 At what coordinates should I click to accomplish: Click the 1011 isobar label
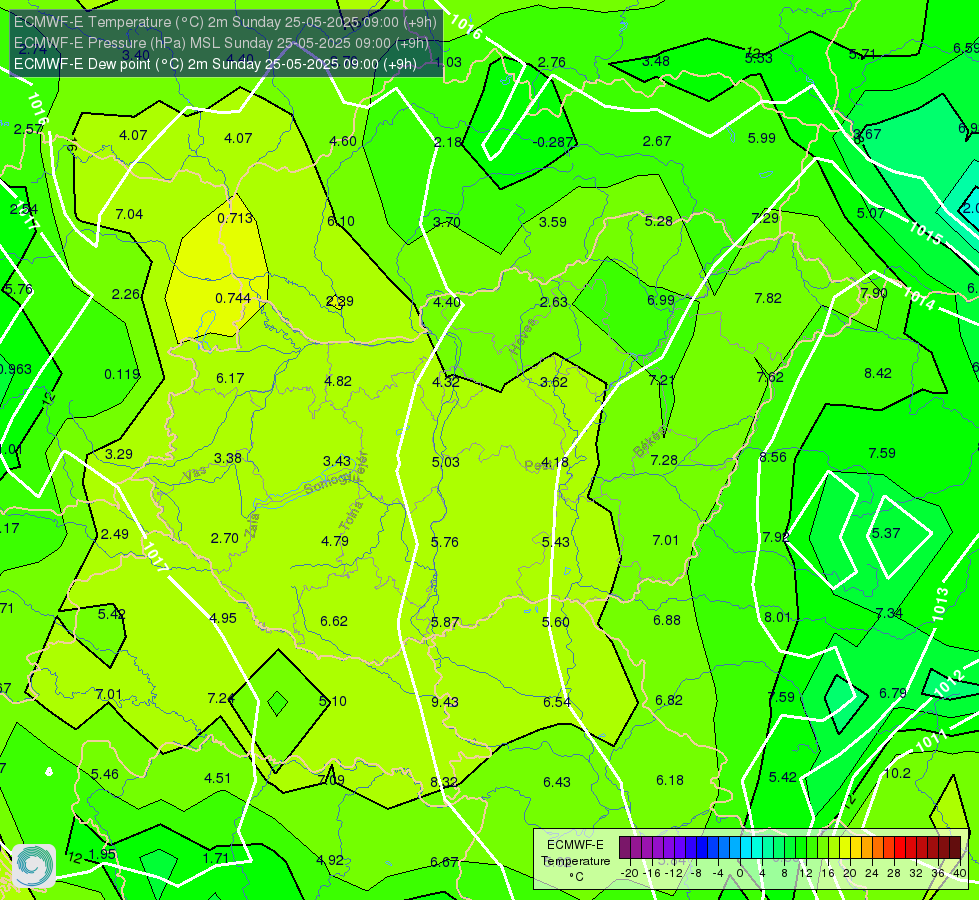[931, 743]
